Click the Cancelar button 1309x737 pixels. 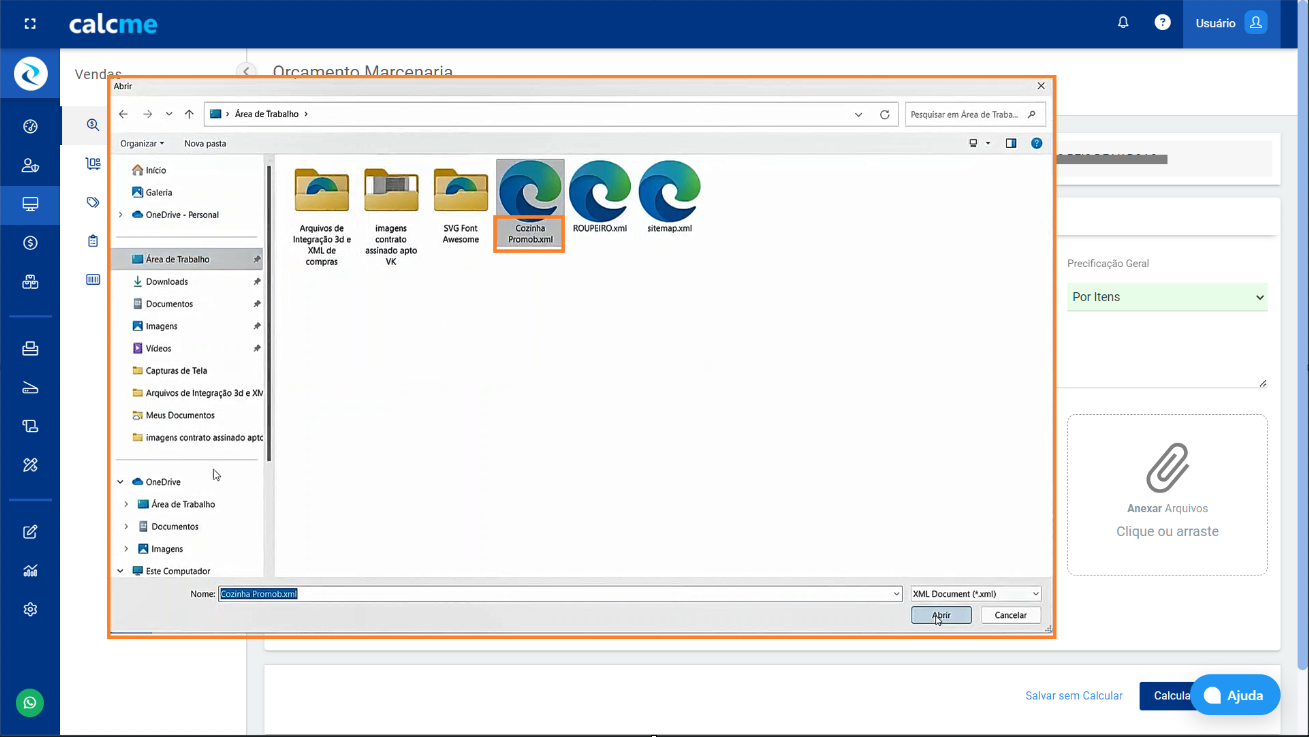pyautogui.click(x=1010, y=615)
